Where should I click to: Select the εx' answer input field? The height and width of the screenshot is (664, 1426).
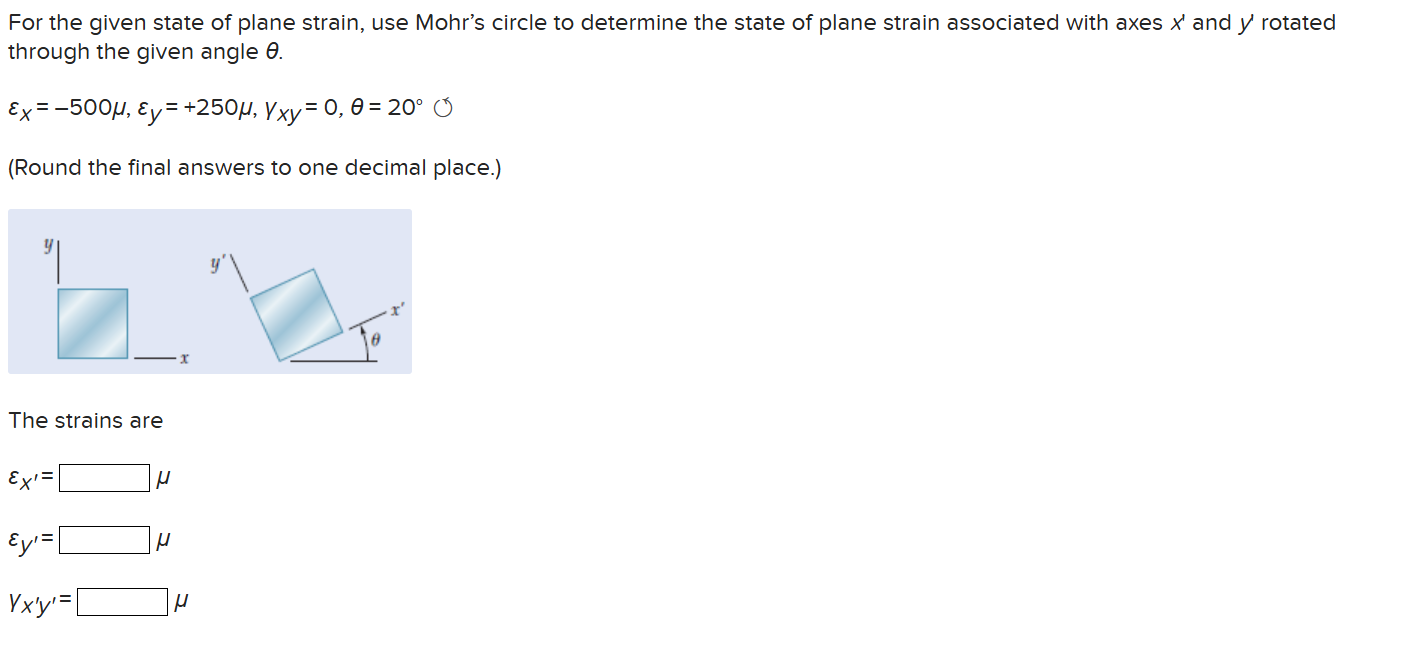click(x=103, y=478)
